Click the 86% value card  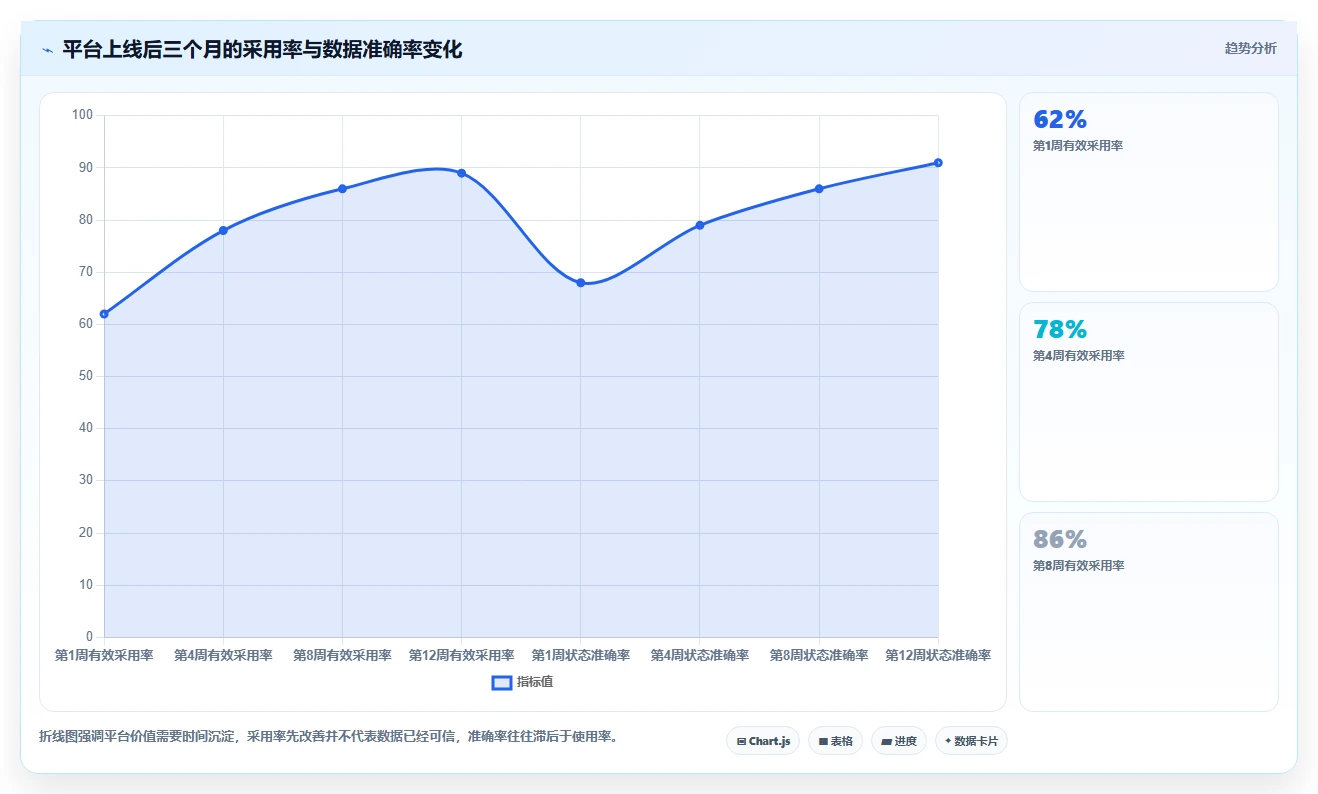(1148, 612)
